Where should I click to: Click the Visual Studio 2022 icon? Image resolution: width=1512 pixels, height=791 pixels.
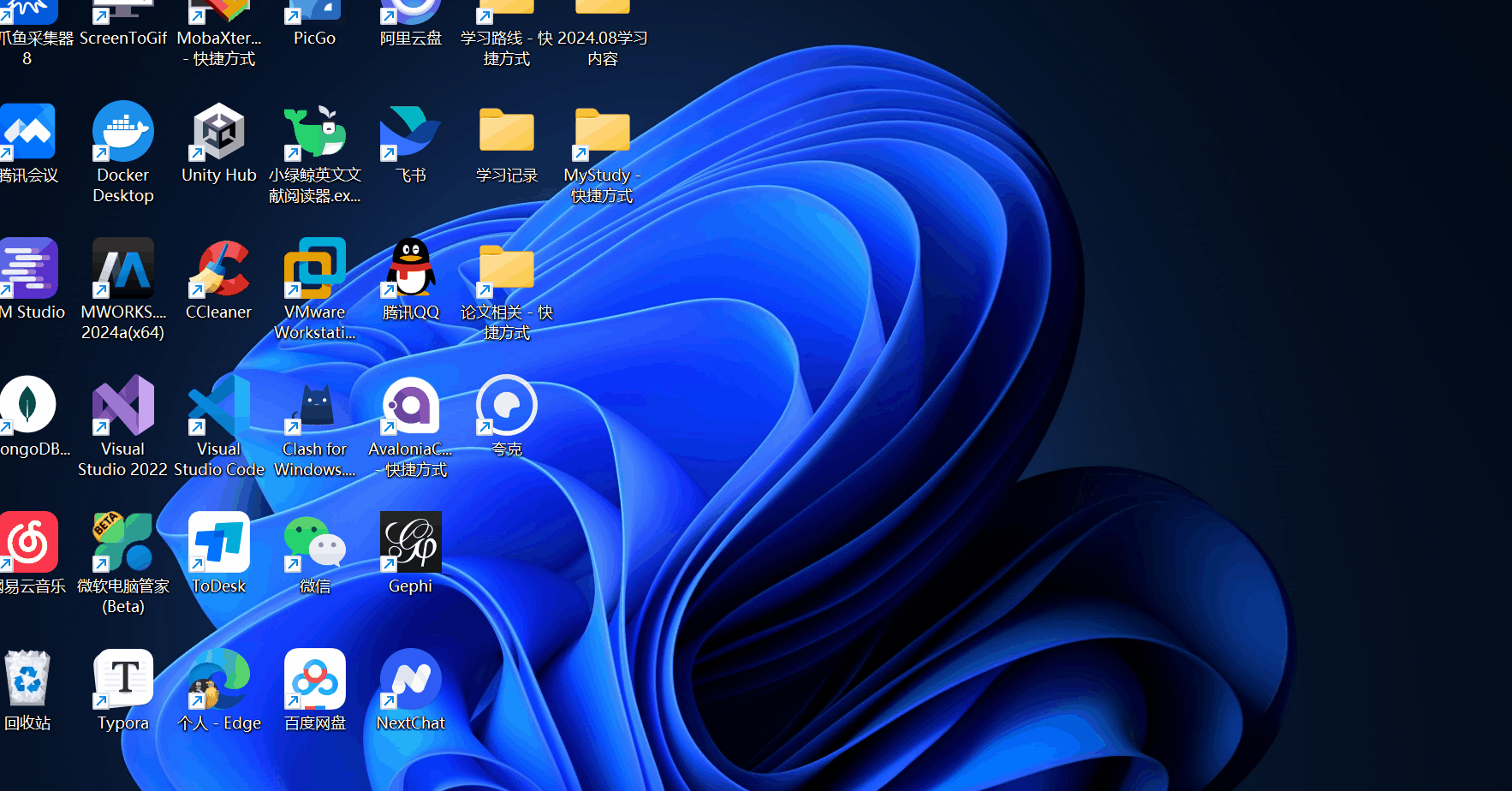123,405
